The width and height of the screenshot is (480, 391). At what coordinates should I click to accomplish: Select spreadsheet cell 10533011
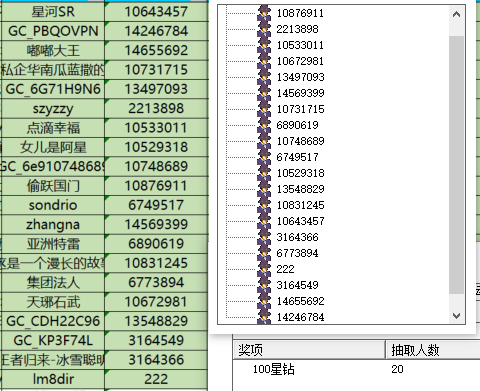[156, 128]
